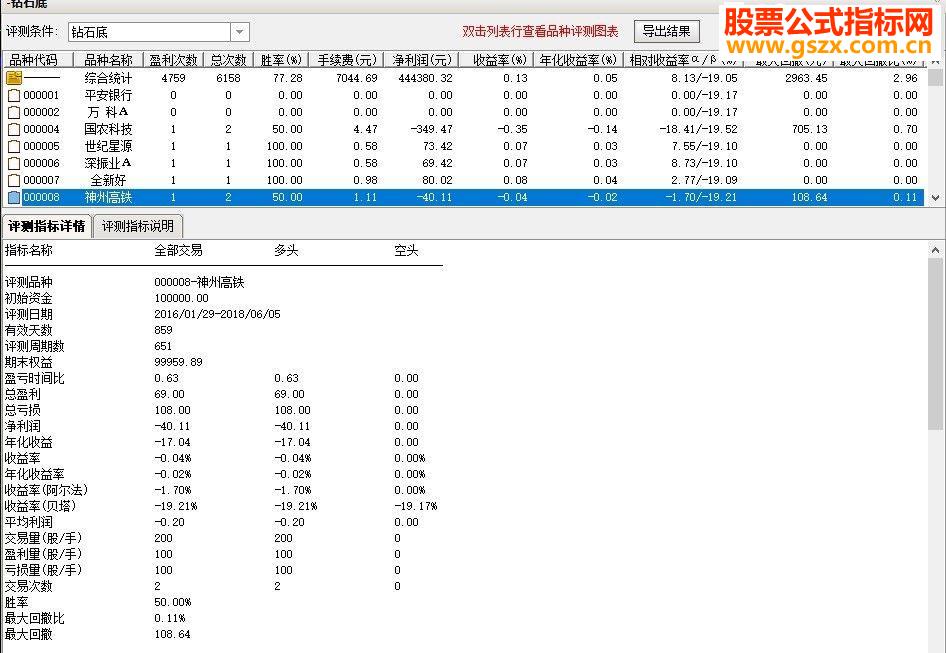Click the document icon beside 000001
This screenshot has width=946, height=653.
tap(14, 95)
